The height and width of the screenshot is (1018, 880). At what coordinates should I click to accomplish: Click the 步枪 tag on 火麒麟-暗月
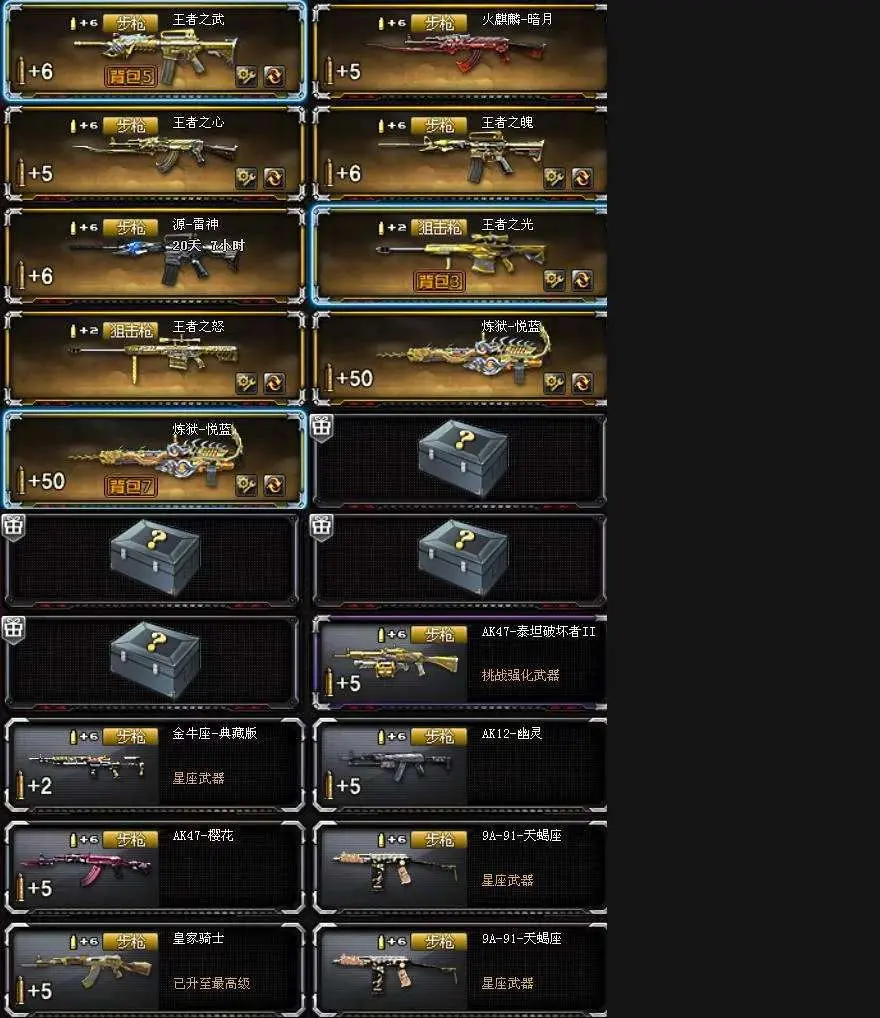pyautogui.click(x=439, y=23)
